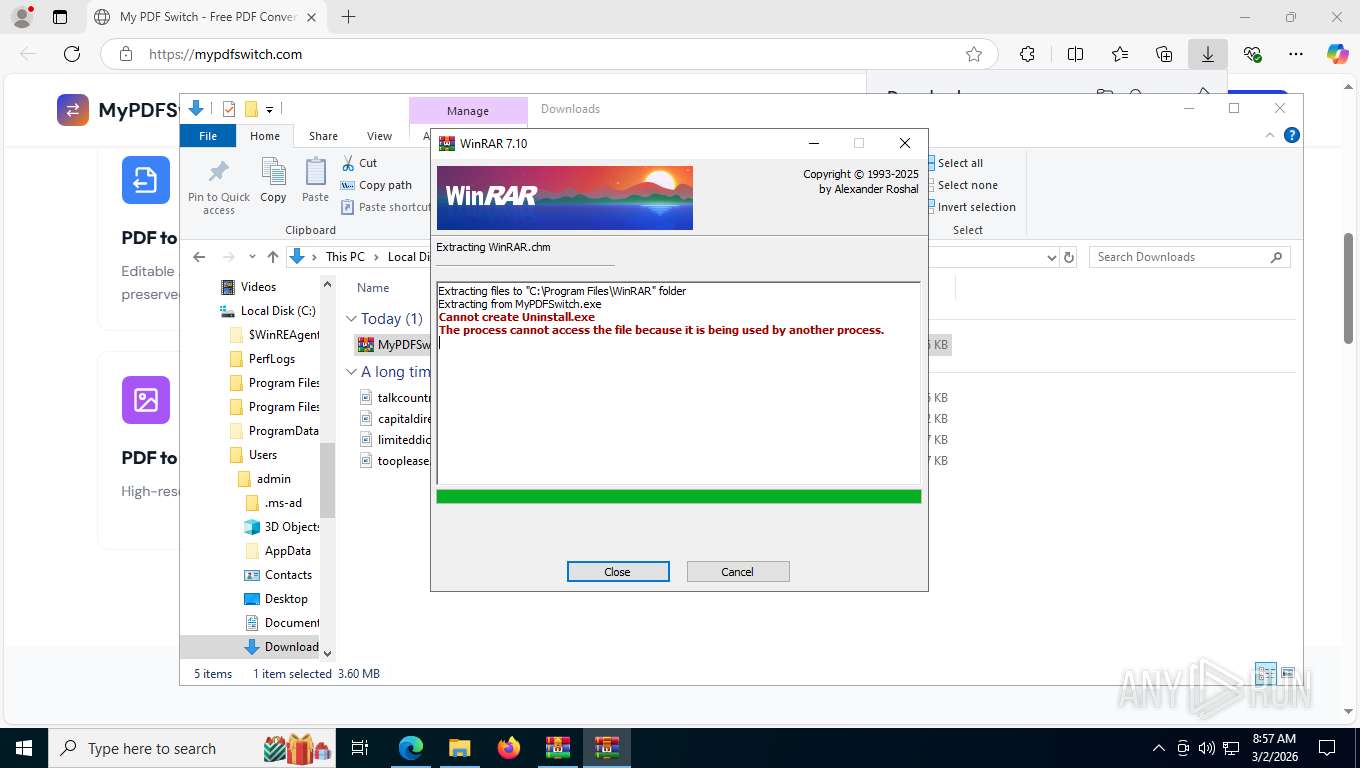Select $WinREAgent folder in tree
1360x768 pixels.
pyautogui.click(x=275, y=335)
